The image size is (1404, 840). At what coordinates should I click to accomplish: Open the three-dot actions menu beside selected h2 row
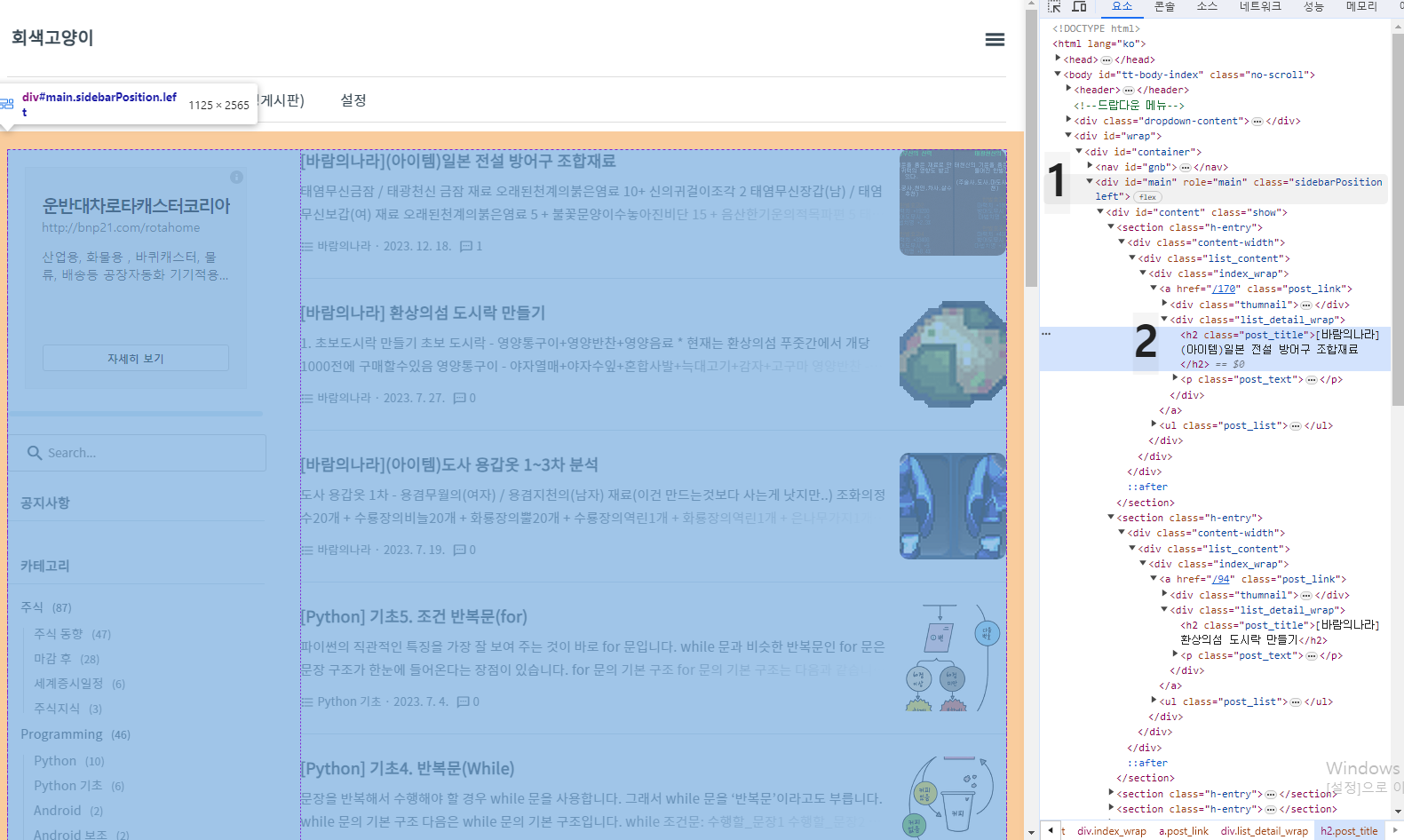point(1046,334)
